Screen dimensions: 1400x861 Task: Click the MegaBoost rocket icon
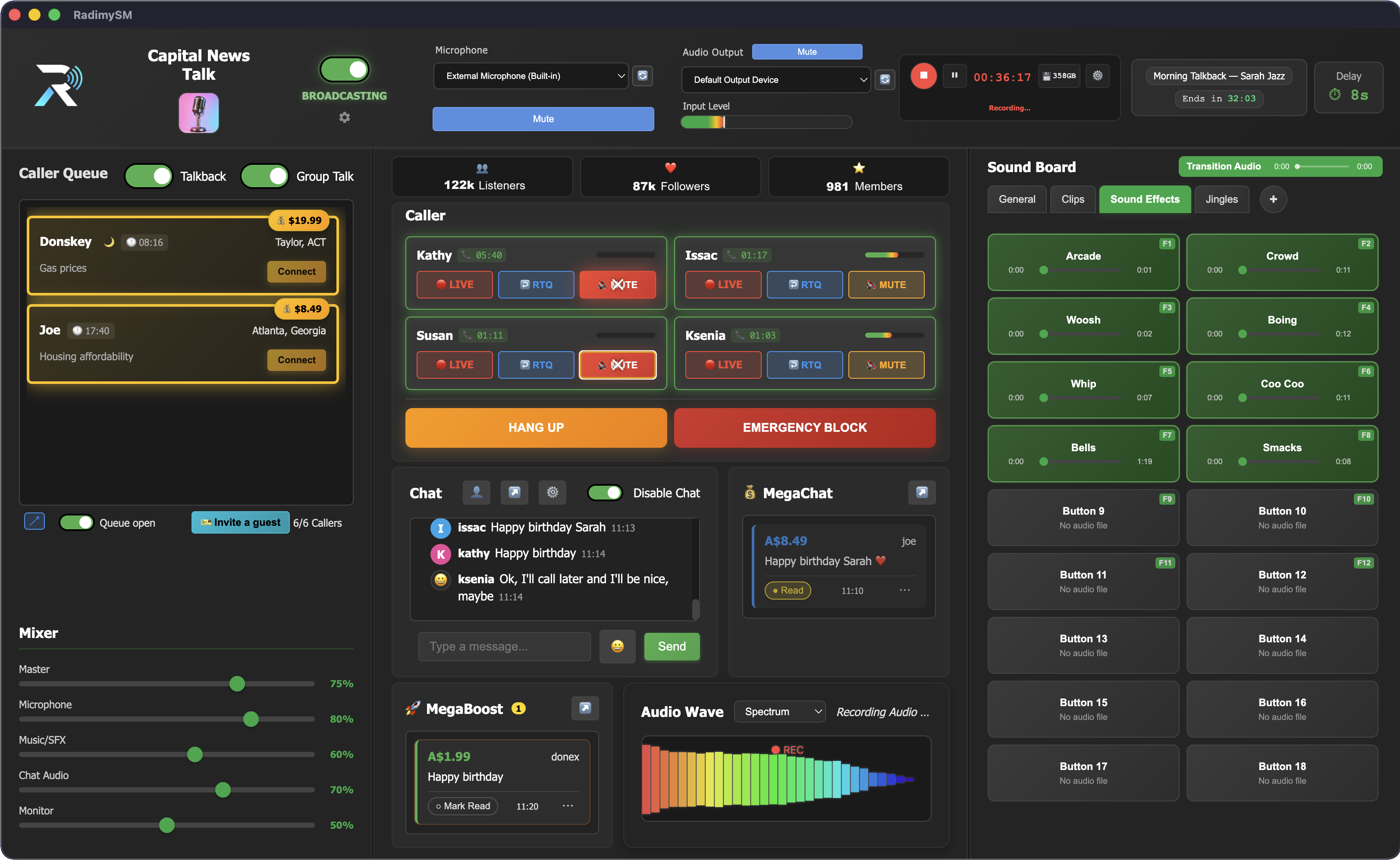click(x=413, y=708)
